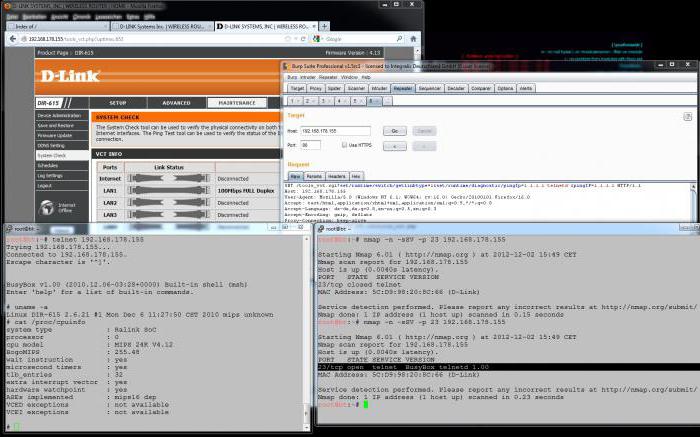
Task: Open the Help menu in Burp Suite
Action: click(366, 77)
